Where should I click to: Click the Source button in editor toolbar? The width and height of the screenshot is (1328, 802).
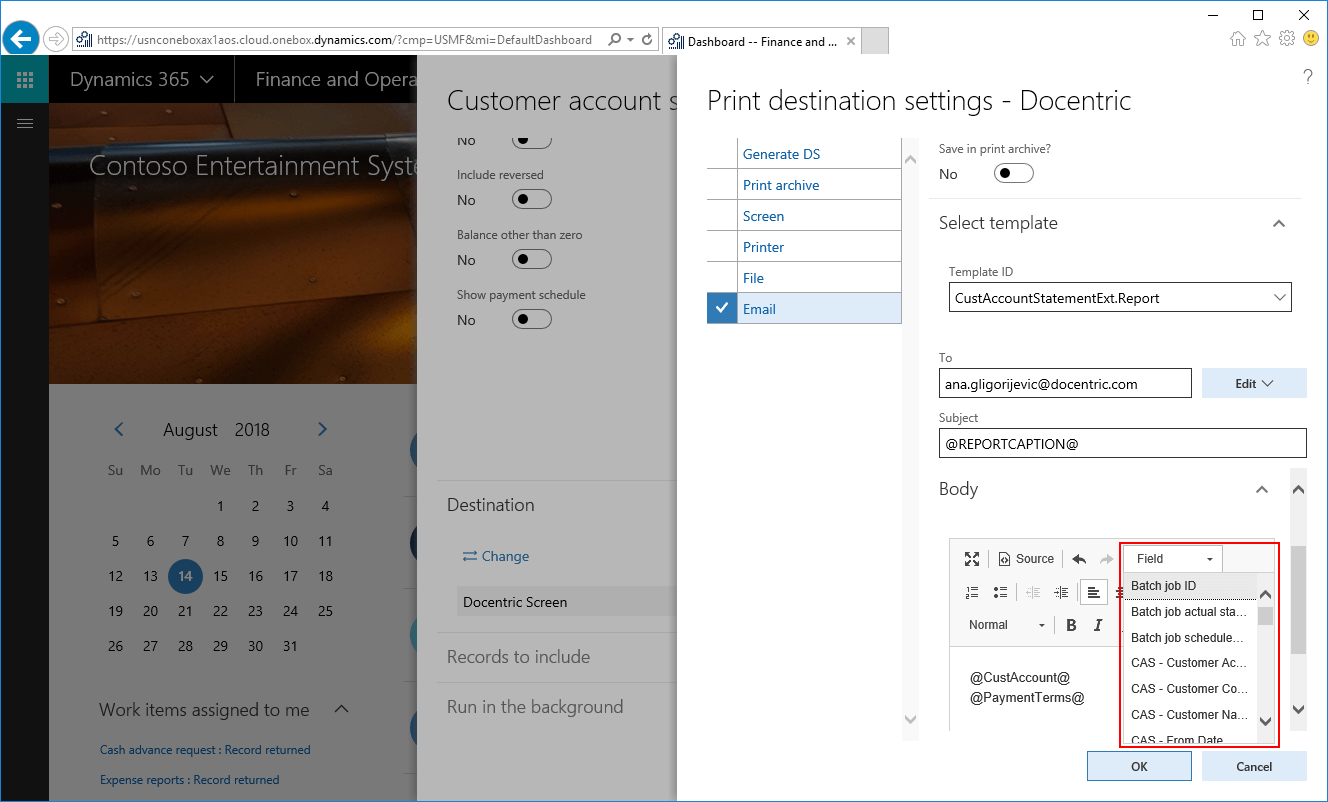(x=1026, y=559)
